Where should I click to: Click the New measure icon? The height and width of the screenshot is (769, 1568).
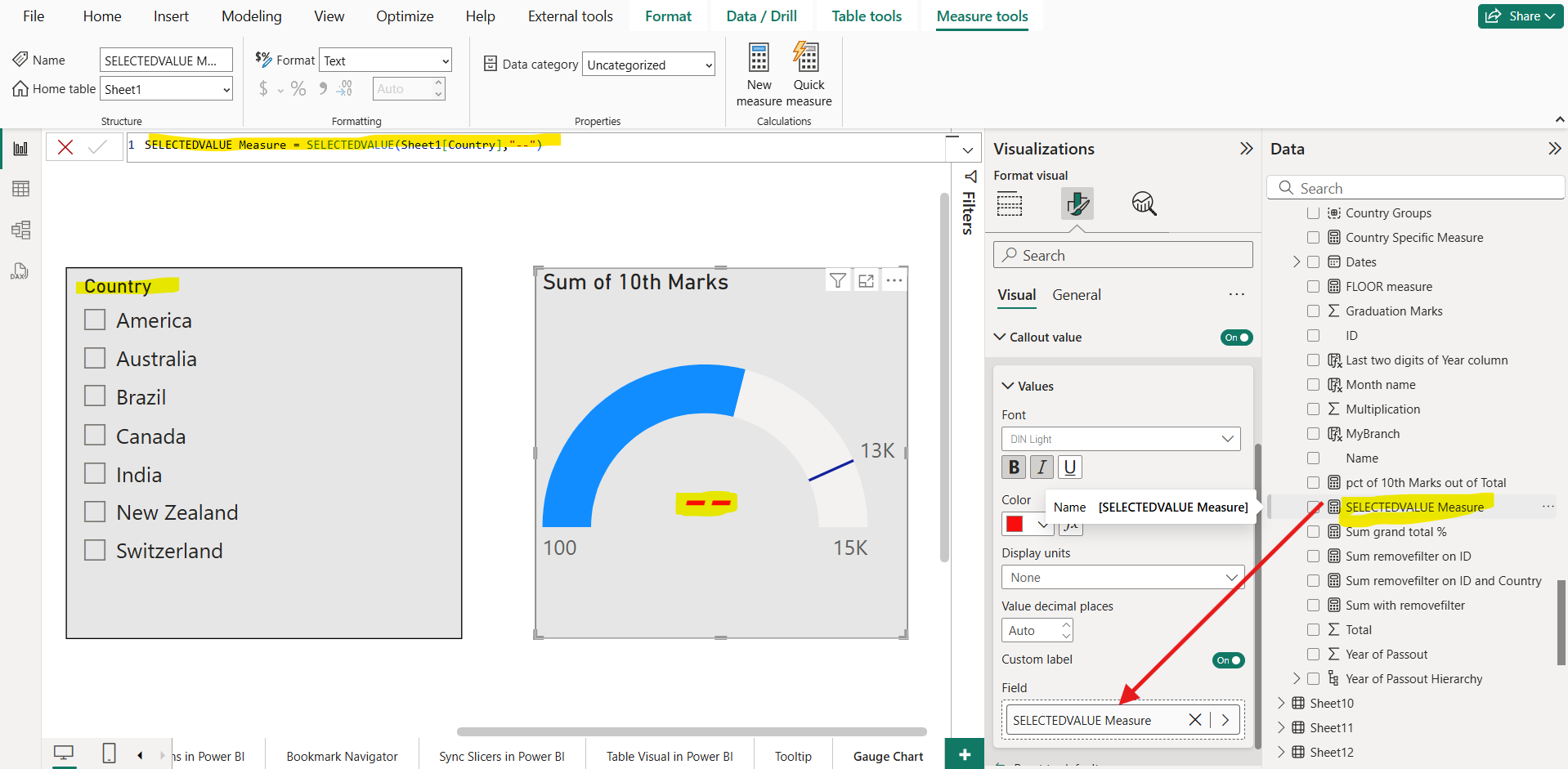pyautogui.click(x=759, y=59)
